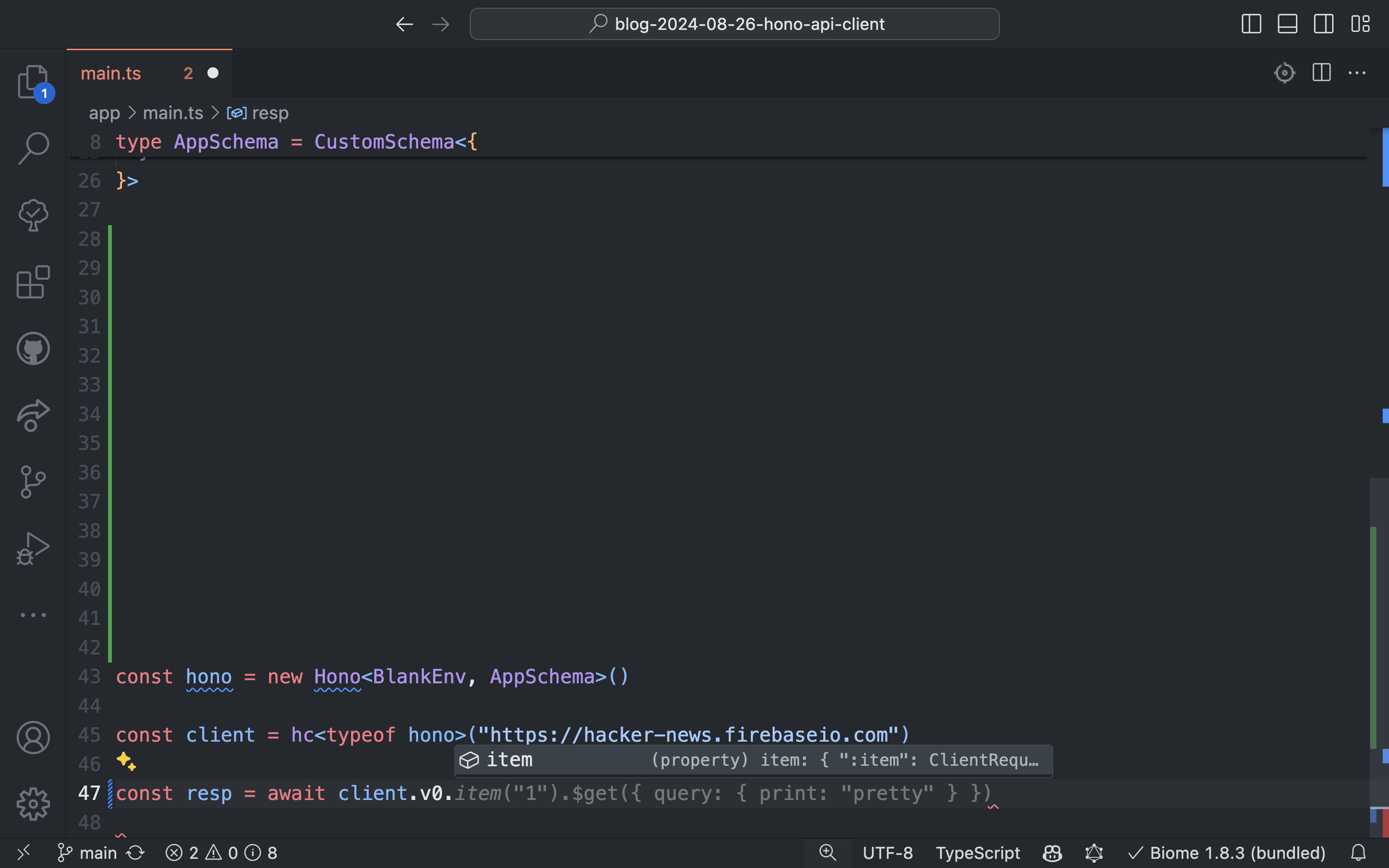Open the Copilot status icon

pyautogui.click(x=1051, y=853)
